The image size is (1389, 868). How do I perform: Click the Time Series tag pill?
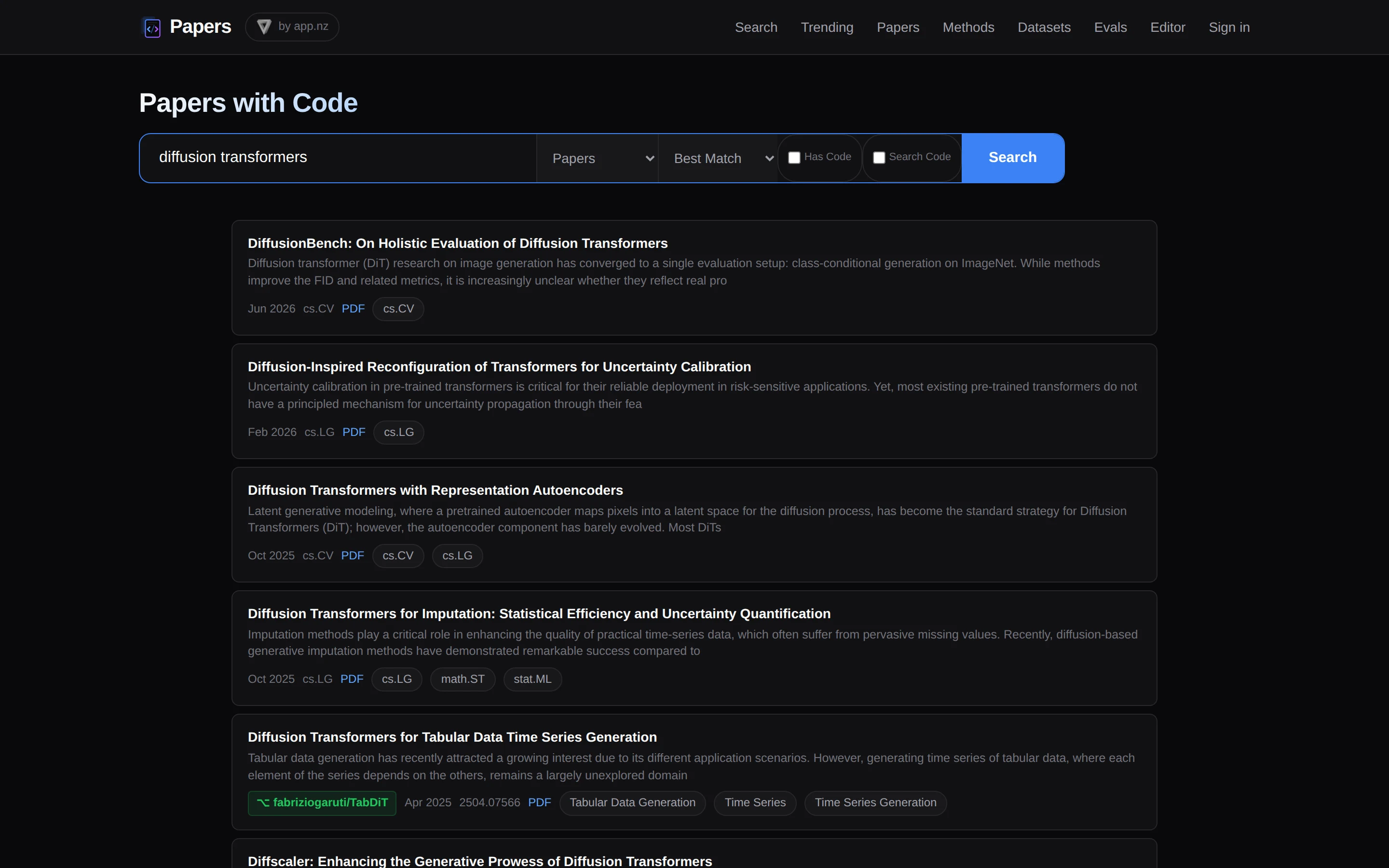click(755, 802)
